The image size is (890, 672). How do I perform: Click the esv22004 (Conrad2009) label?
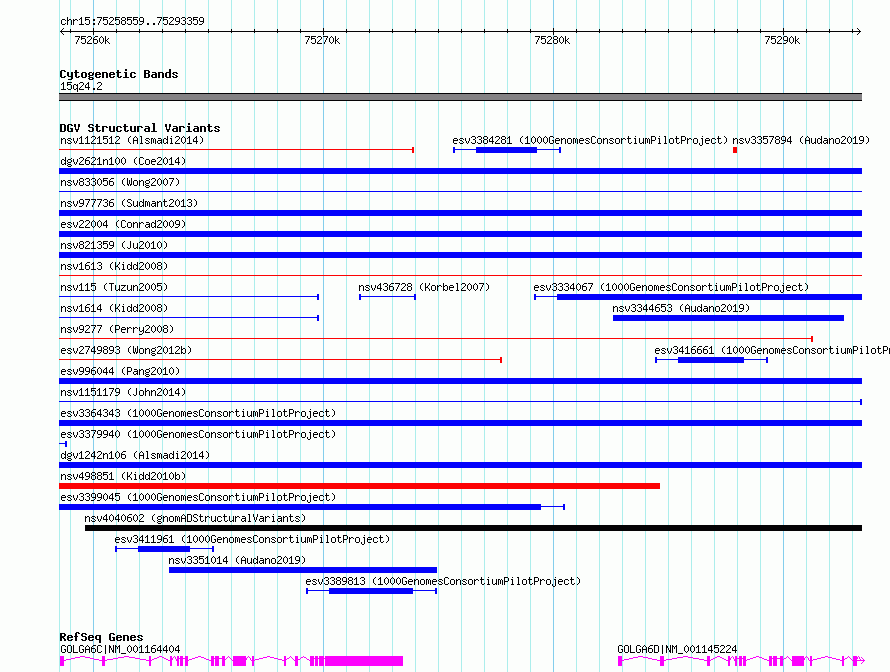pyautogui.click(x=123, y=224)
